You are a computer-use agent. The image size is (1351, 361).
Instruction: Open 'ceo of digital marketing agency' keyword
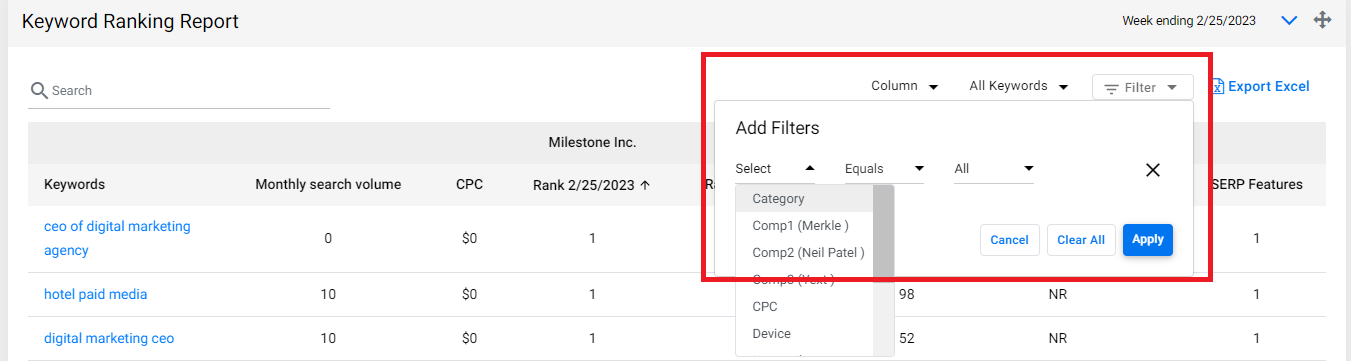tap(117, 239)
